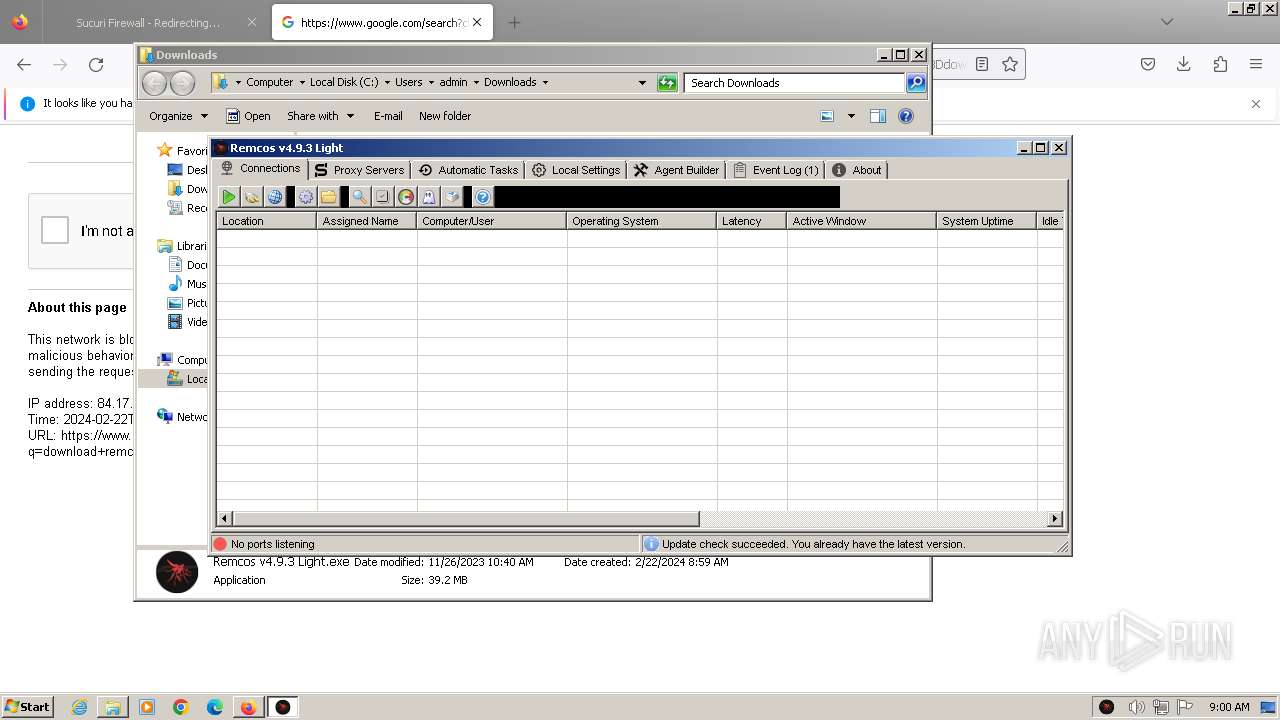The width and height of the screenshot is (1280, 720).
Task: Click New folder in Downloads toolbar
Action: click(x=445, y=116)
